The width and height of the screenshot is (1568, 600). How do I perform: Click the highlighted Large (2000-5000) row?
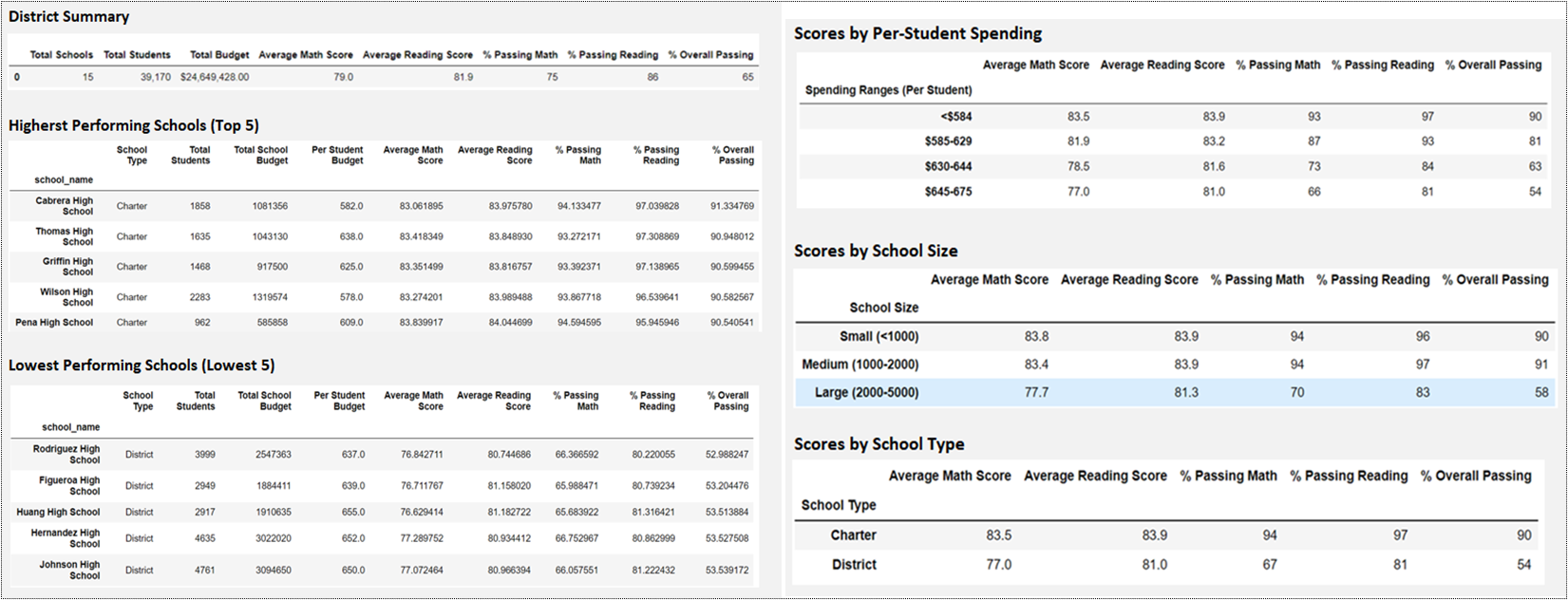pyautogui.click(x=1175, y=392)
